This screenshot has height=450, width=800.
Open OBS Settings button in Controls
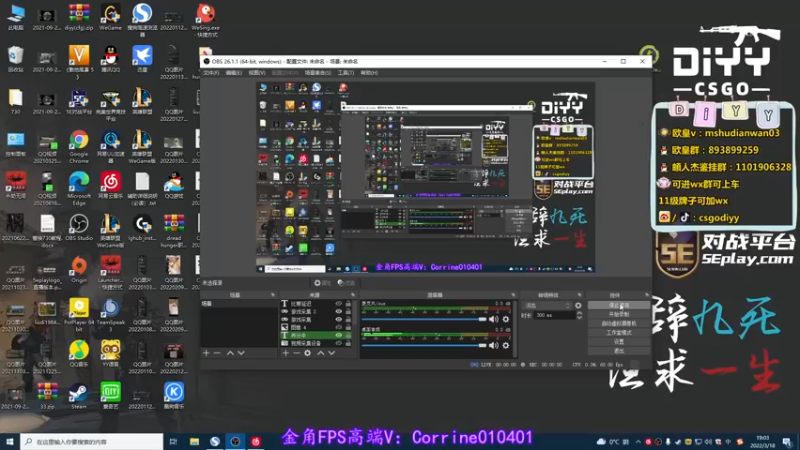619,341
